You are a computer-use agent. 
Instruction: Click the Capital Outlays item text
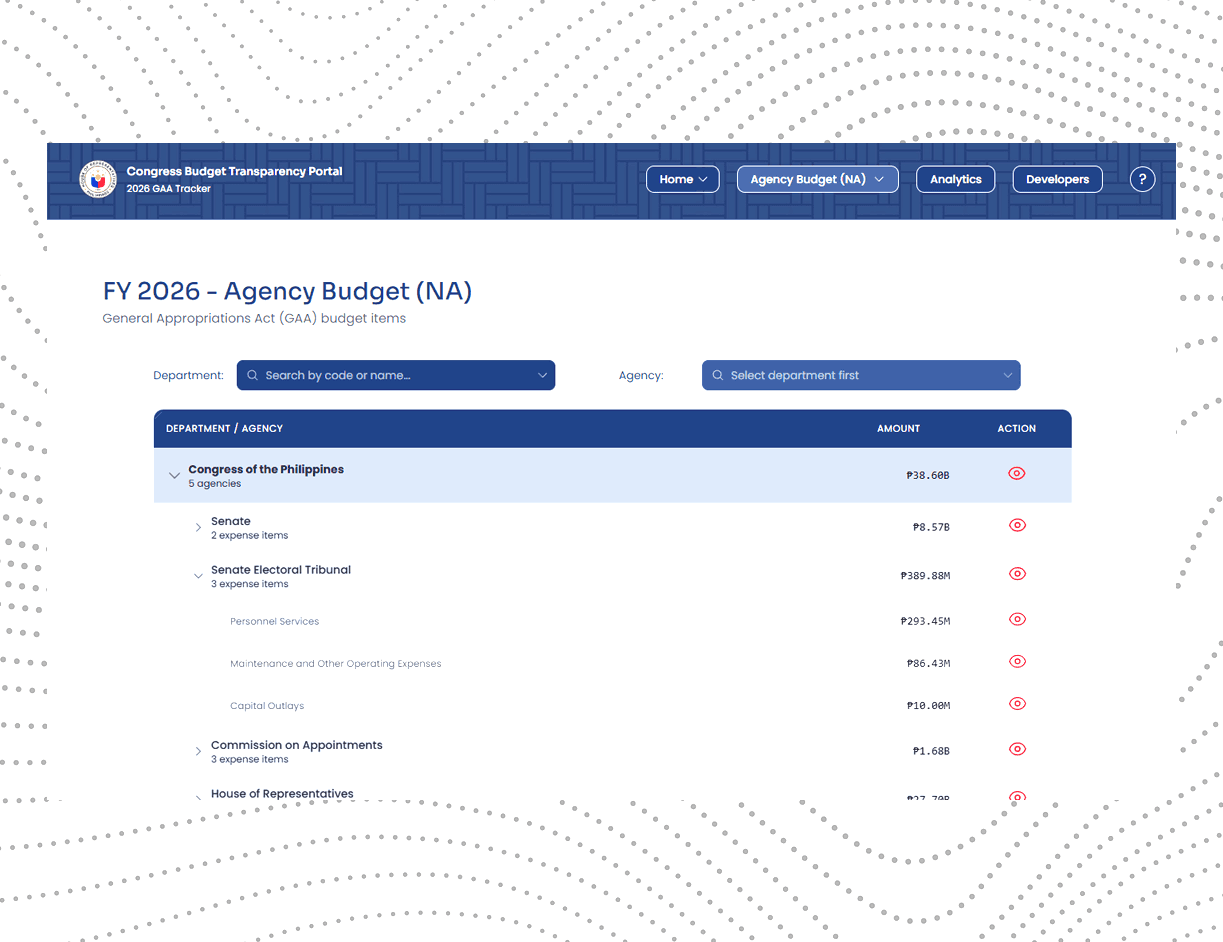coord(267,705)
